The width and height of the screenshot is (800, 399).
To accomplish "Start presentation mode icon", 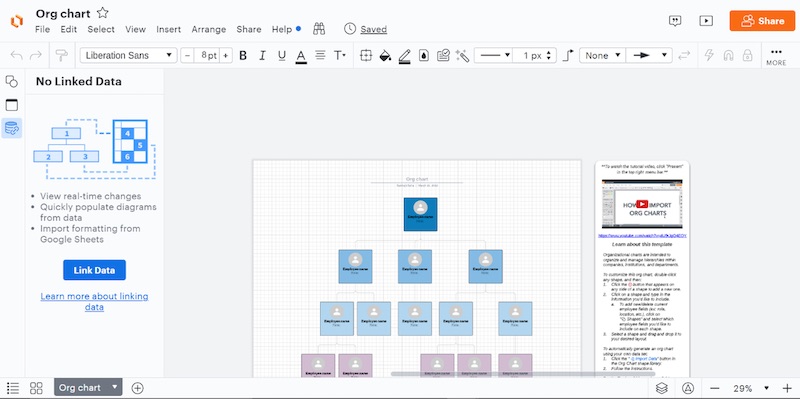I will pos(706,21).
